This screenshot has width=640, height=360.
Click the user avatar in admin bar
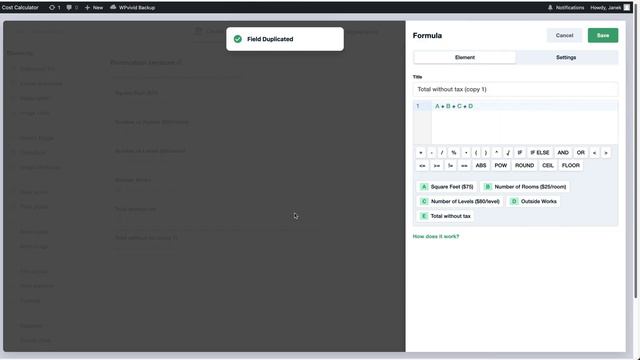tap(627, 7)
